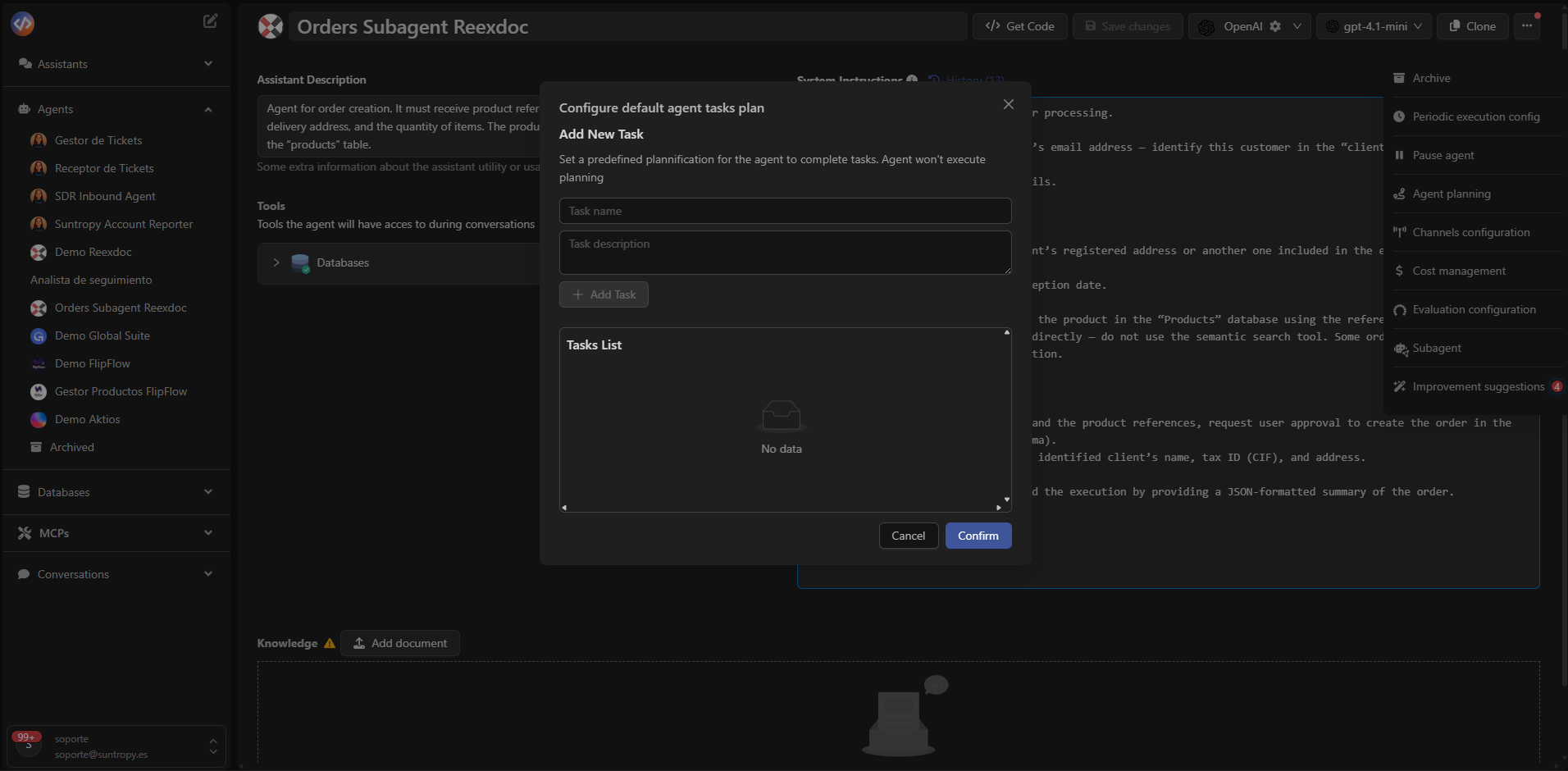This screenshot has height=771, width=1568.
Task: Click the Demo Aktios gradient icon
Action: (39, 419)
